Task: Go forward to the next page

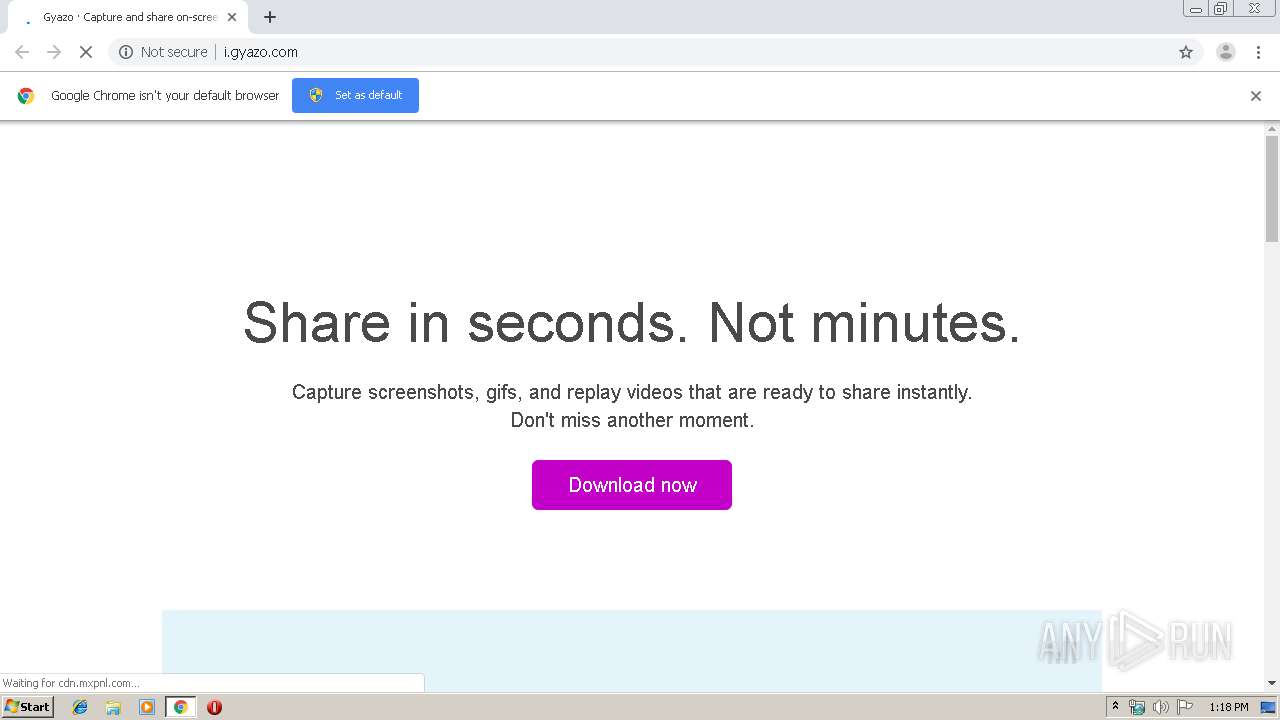Action: pyautogui.click(x=54, y=52)
